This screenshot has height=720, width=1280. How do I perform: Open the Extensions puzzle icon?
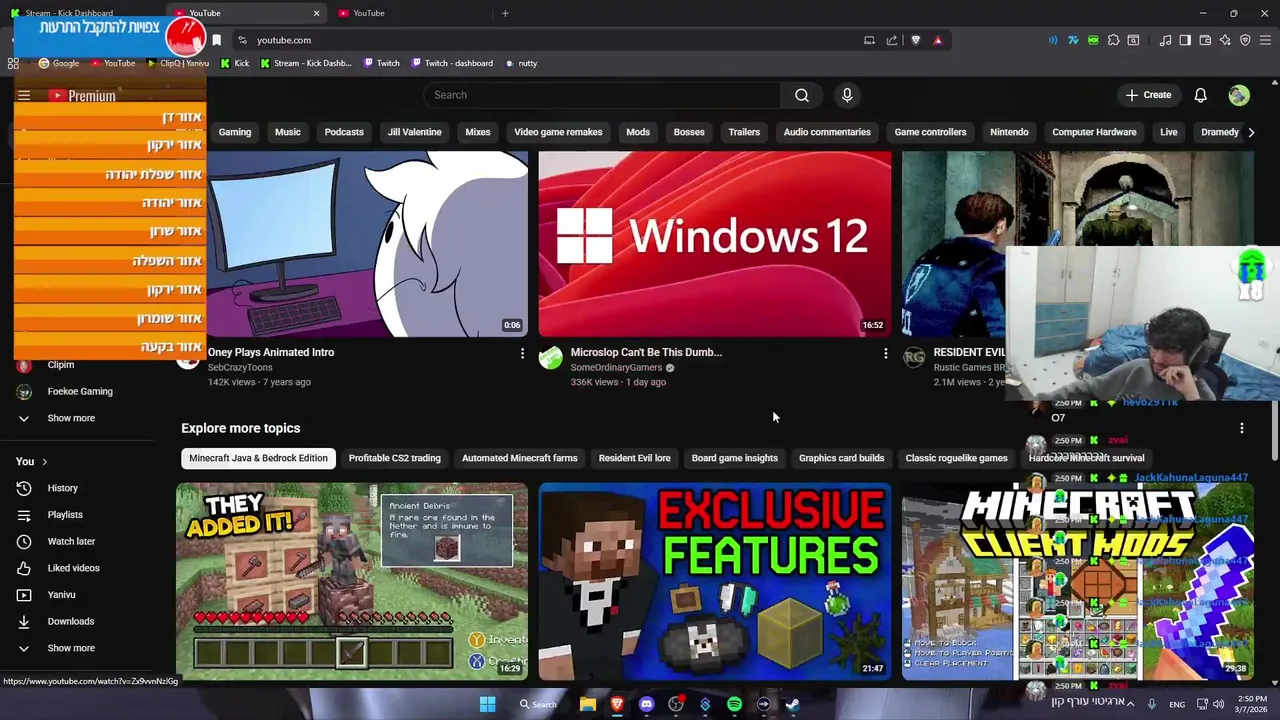pyautogui.click(x=1113, y=40)
